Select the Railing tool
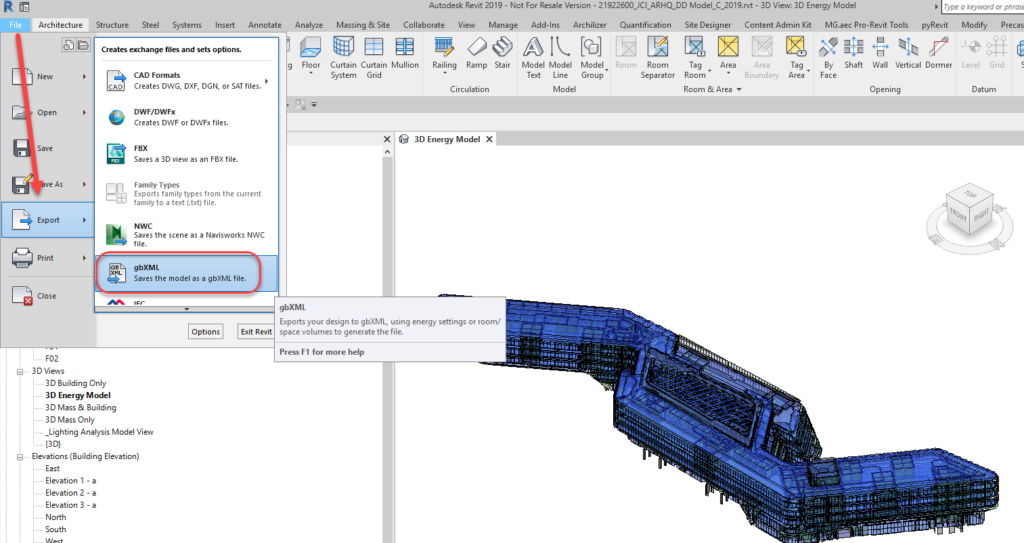The image size is (1024, 543). [x=444, y=54]
